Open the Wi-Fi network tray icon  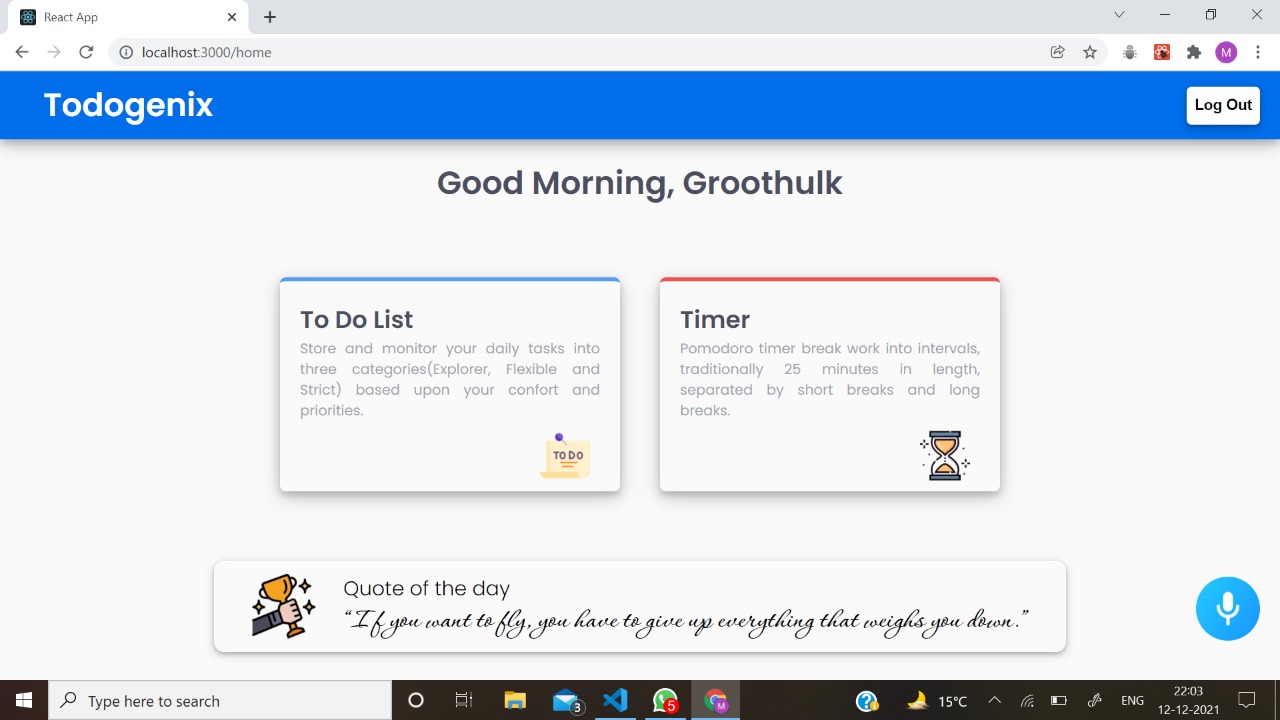1027,701
